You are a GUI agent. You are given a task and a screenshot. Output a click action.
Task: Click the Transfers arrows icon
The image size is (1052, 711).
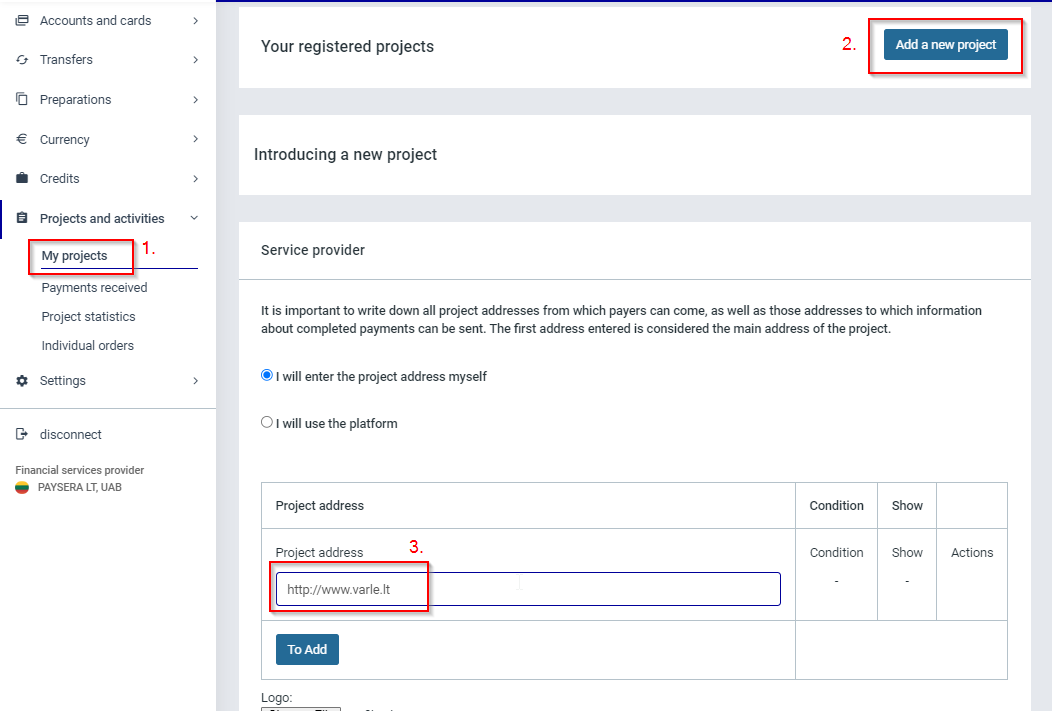pos(22,60)
